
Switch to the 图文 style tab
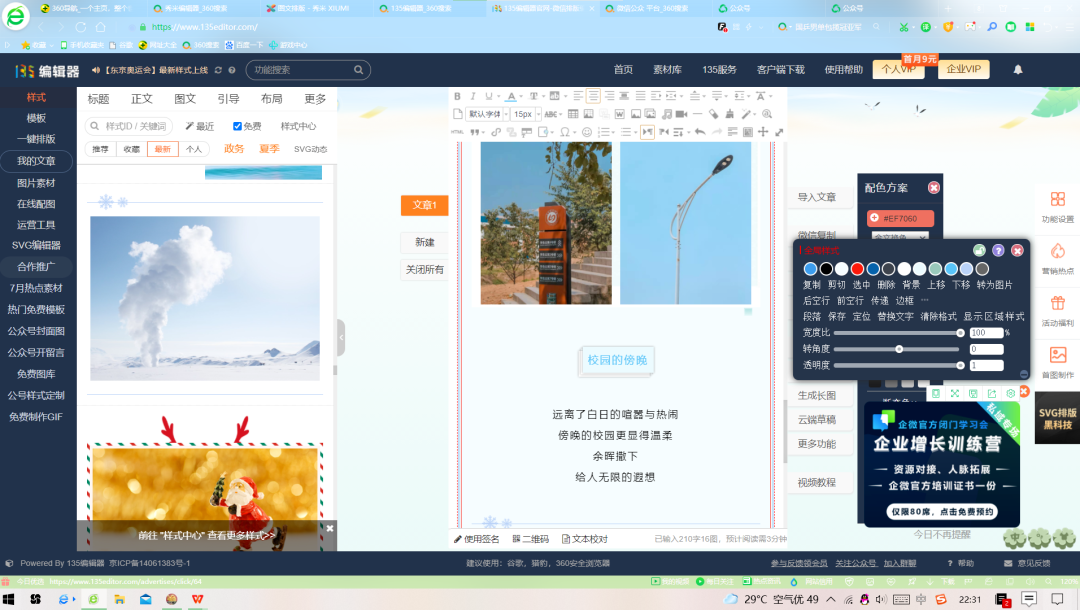click(x=185, y=99)
